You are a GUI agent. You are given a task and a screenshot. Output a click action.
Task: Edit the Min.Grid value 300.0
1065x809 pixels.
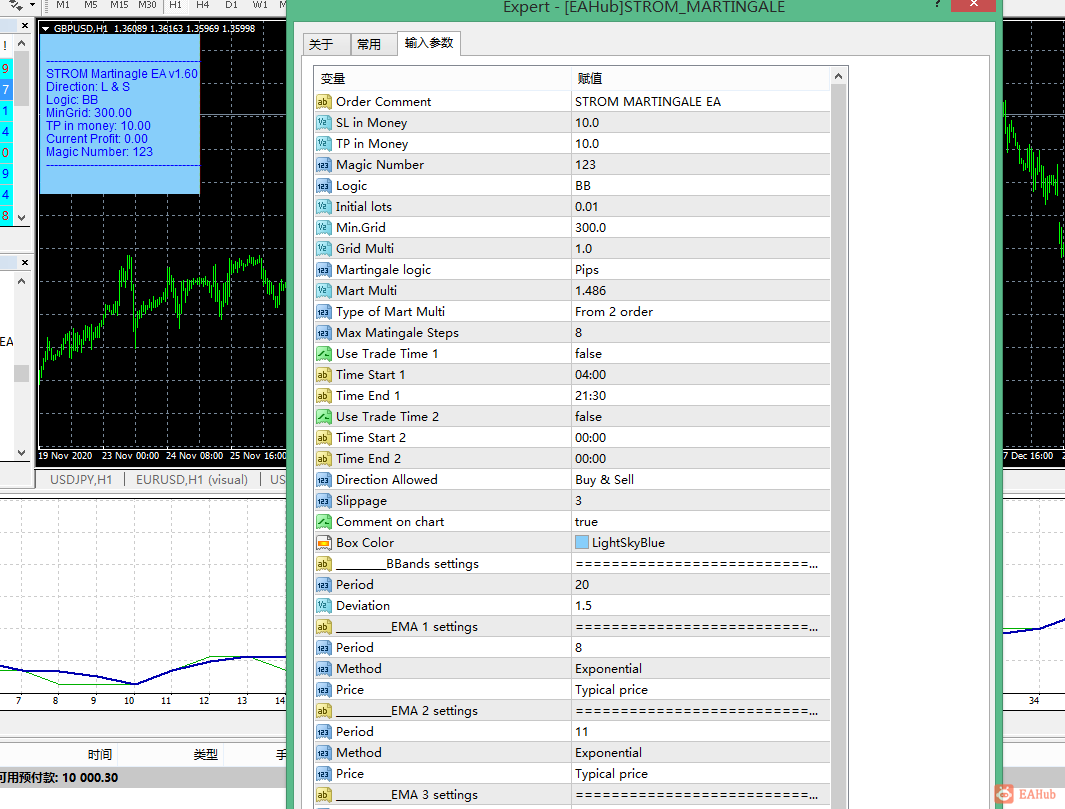pos(700,228)
